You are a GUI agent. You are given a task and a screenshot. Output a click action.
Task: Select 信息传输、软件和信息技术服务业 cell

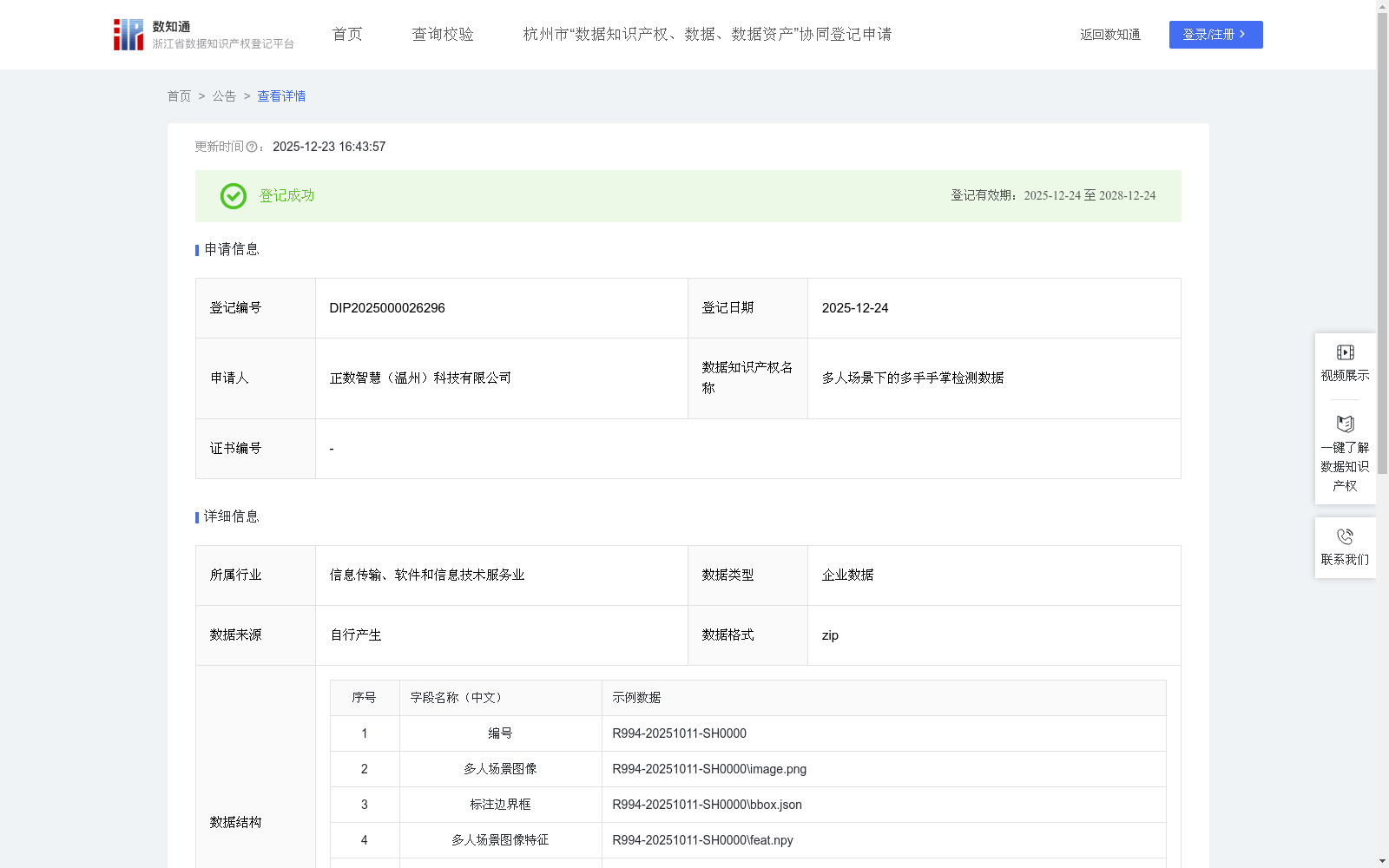[502, 575]
